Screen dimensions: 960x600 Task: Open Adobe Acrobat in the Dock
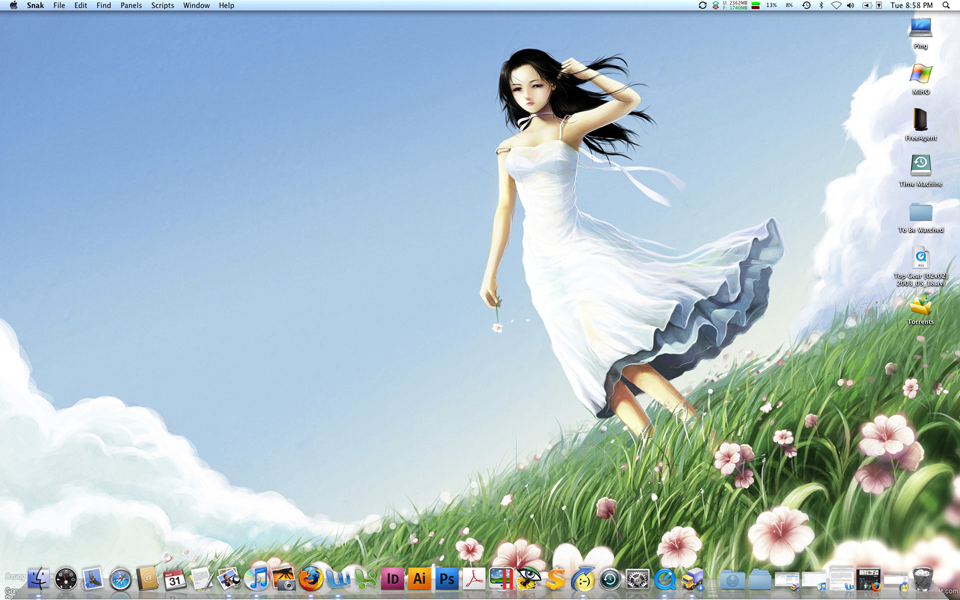pos(474,579)
